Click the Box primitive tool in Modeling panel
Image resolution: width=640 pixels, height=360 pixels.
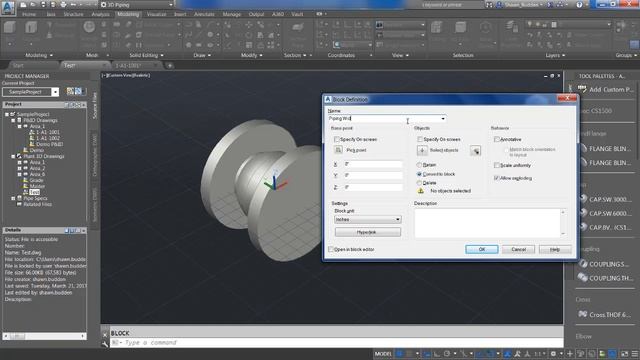9,28
